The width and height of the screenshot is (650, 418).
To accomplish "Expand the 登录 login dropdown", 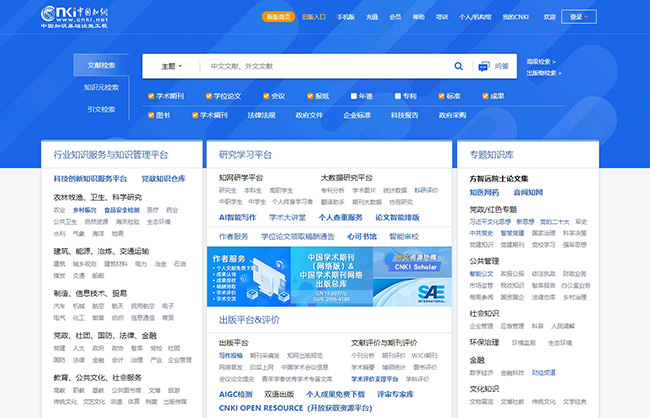I will pyautogui.click(x=579, y=17).
